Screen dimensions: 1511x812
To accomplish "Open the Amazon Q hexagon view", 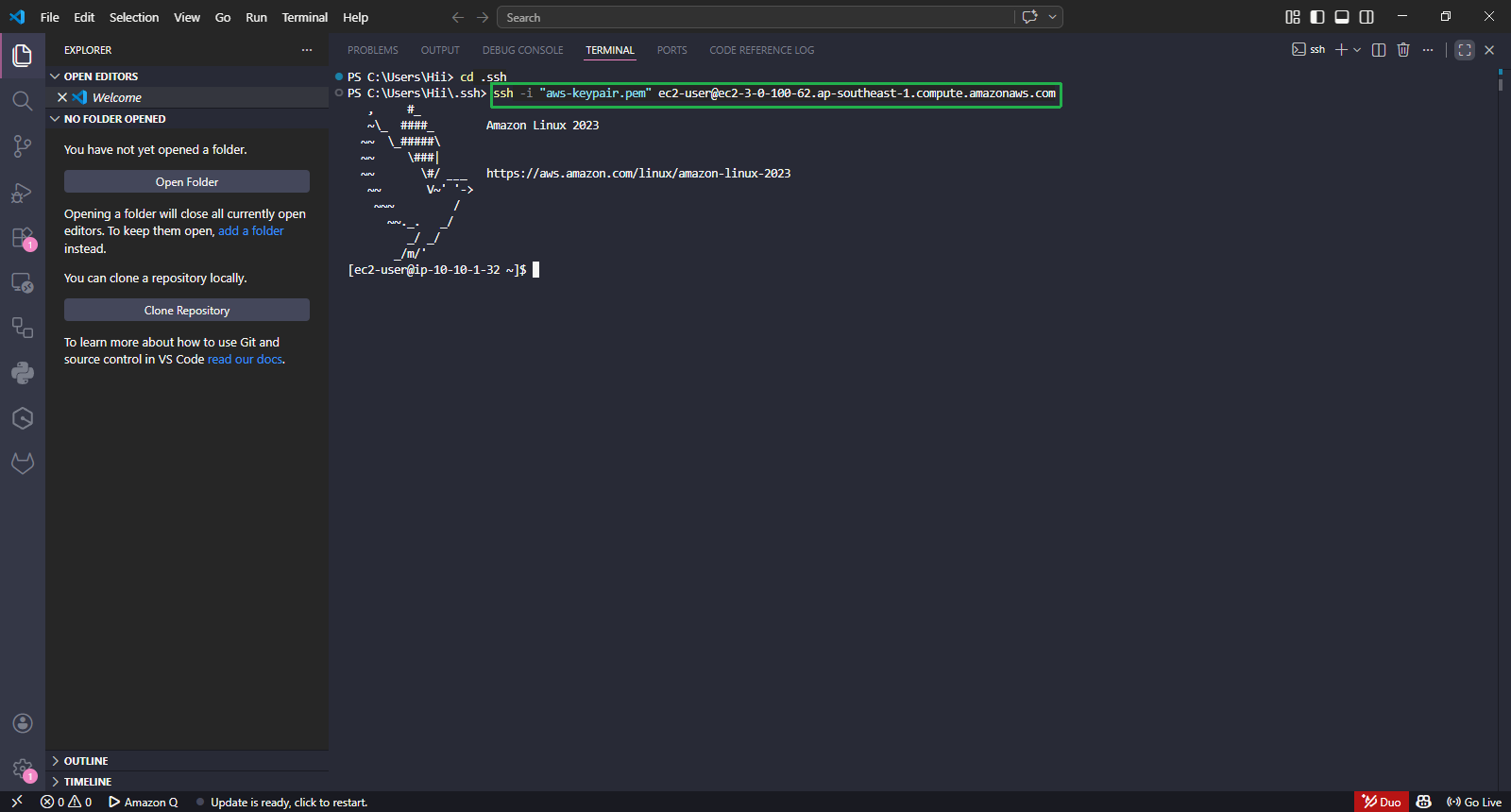I will click(x=23, y=418).
